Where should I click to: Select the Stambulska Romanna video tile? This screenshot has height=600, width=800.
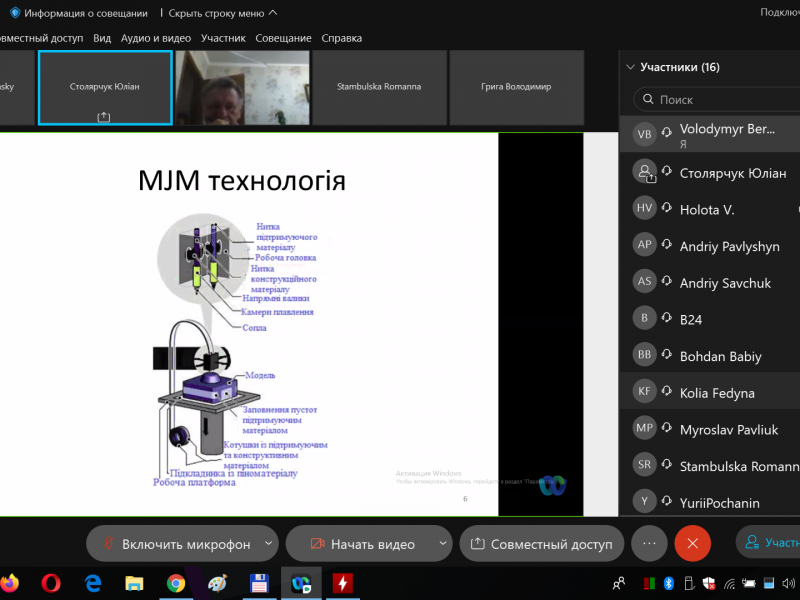[379, 88]
